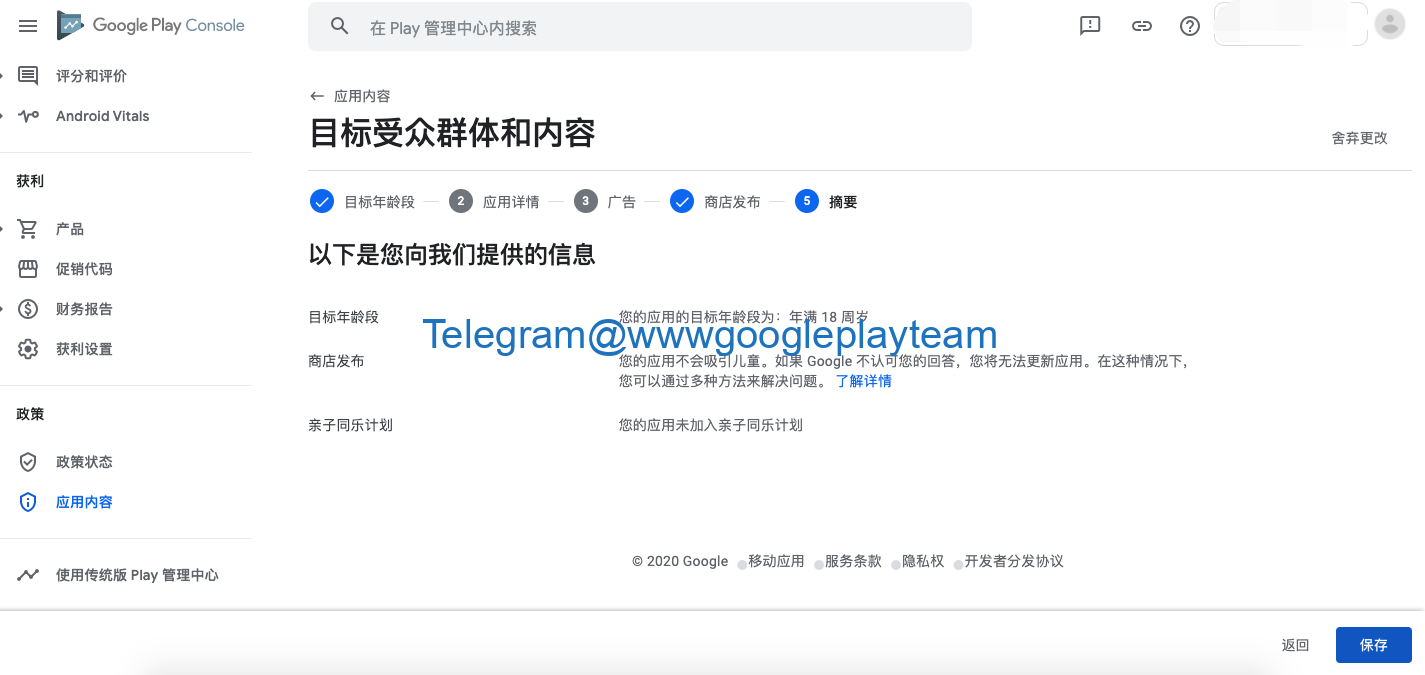Image resolution: width=1425 pixels, height=675 pixels.
Task: Click the monetization setup gear icon
Action: tap(28, 349)
